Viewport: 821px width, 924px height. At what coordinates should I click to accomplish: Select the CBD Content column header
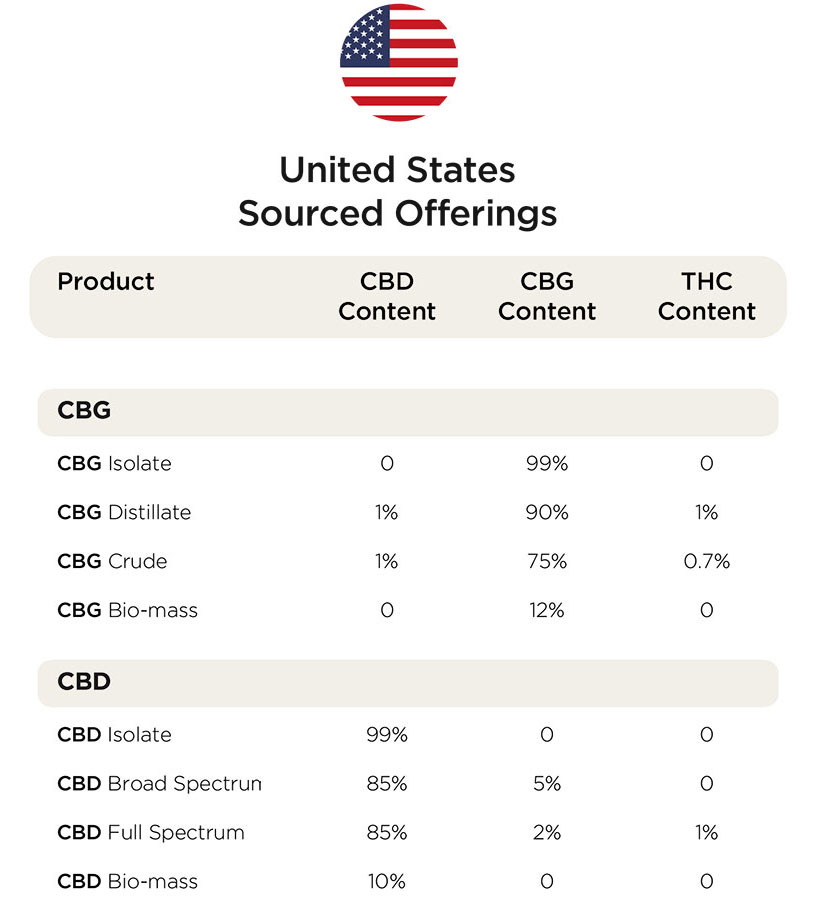pos(387,296)
